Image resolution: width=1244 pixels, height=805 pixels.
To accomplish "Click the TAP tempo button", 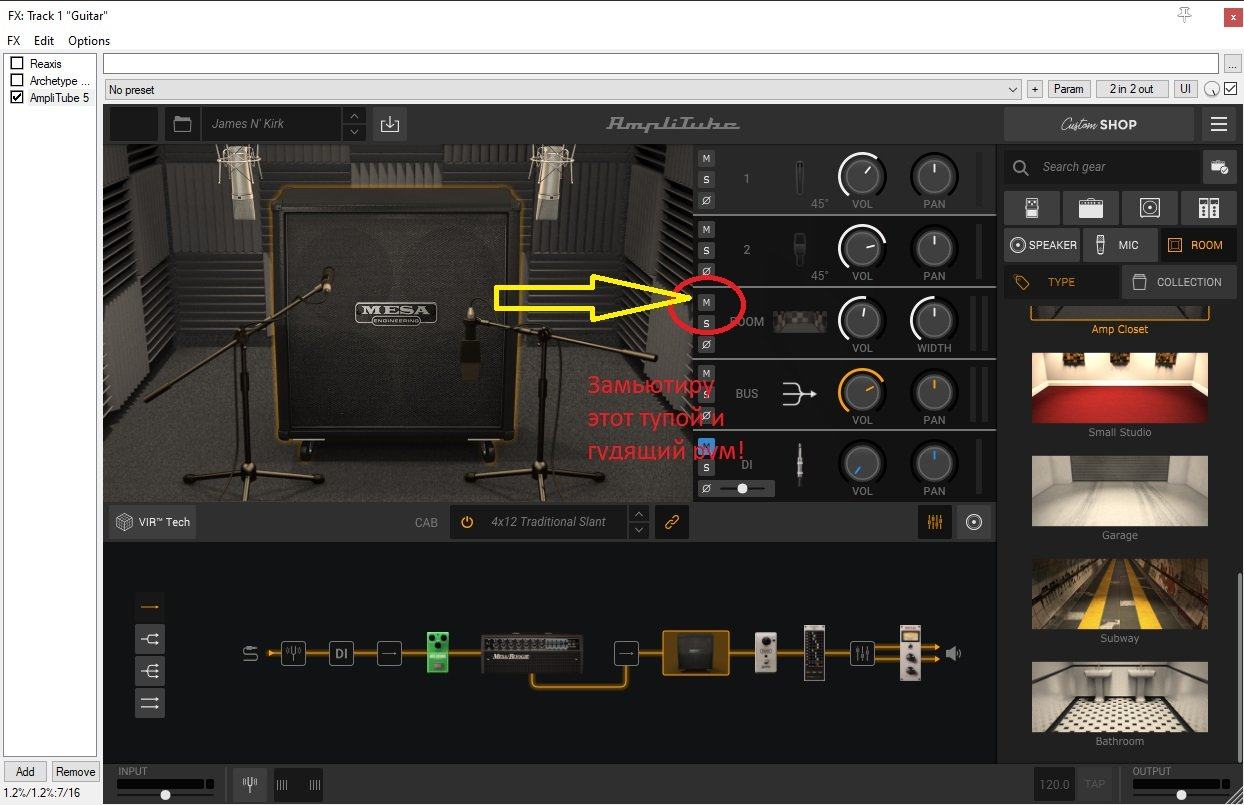I will pyautogui.click(x=1095, y=785).
